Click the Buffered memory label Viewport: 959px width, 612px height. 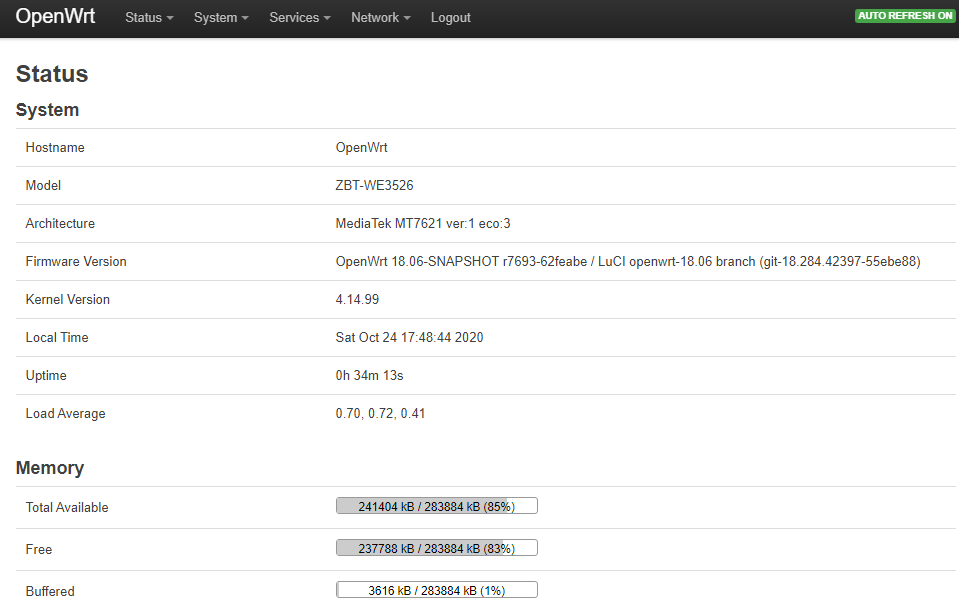(50, 591)
